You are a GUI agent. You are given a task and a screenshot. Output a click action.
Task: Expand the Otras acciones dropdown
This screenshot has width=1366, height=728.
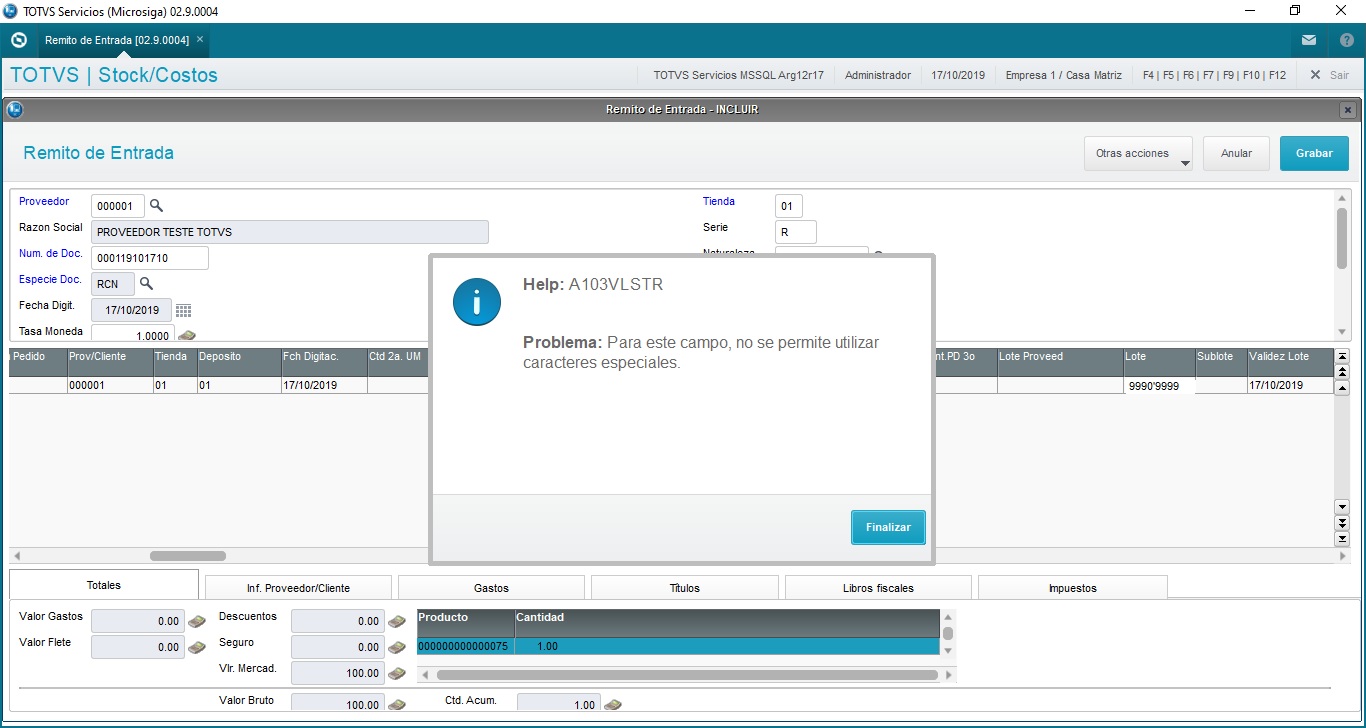coord(1138,154)
